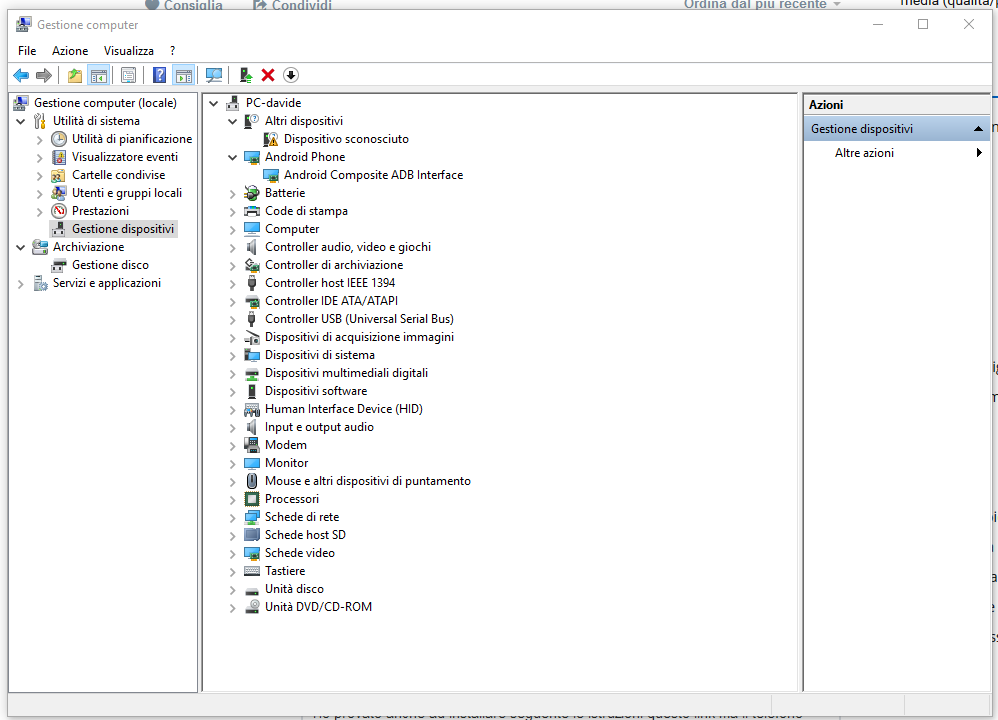Select Dispositivi di acquisizione immagini row
The image size is (998, 720).
[359, 337]
